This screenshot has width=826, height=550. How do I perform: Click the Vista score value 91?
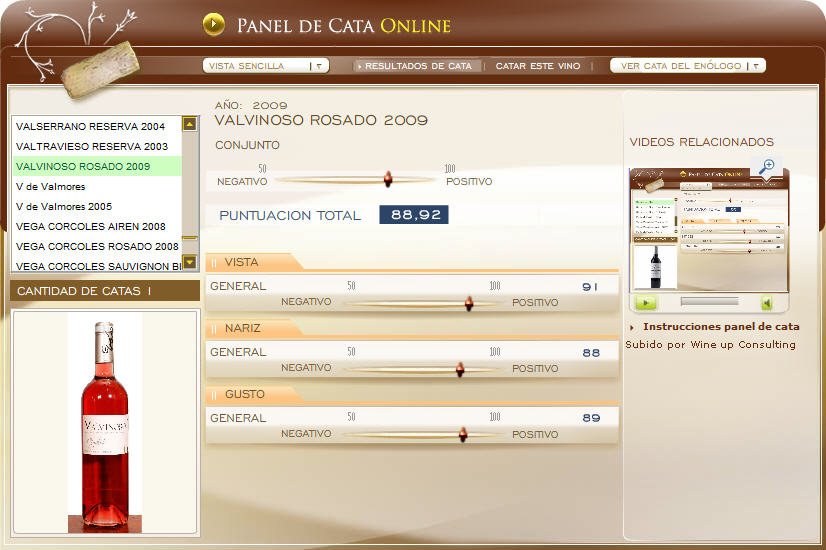(x=590, y=287)
